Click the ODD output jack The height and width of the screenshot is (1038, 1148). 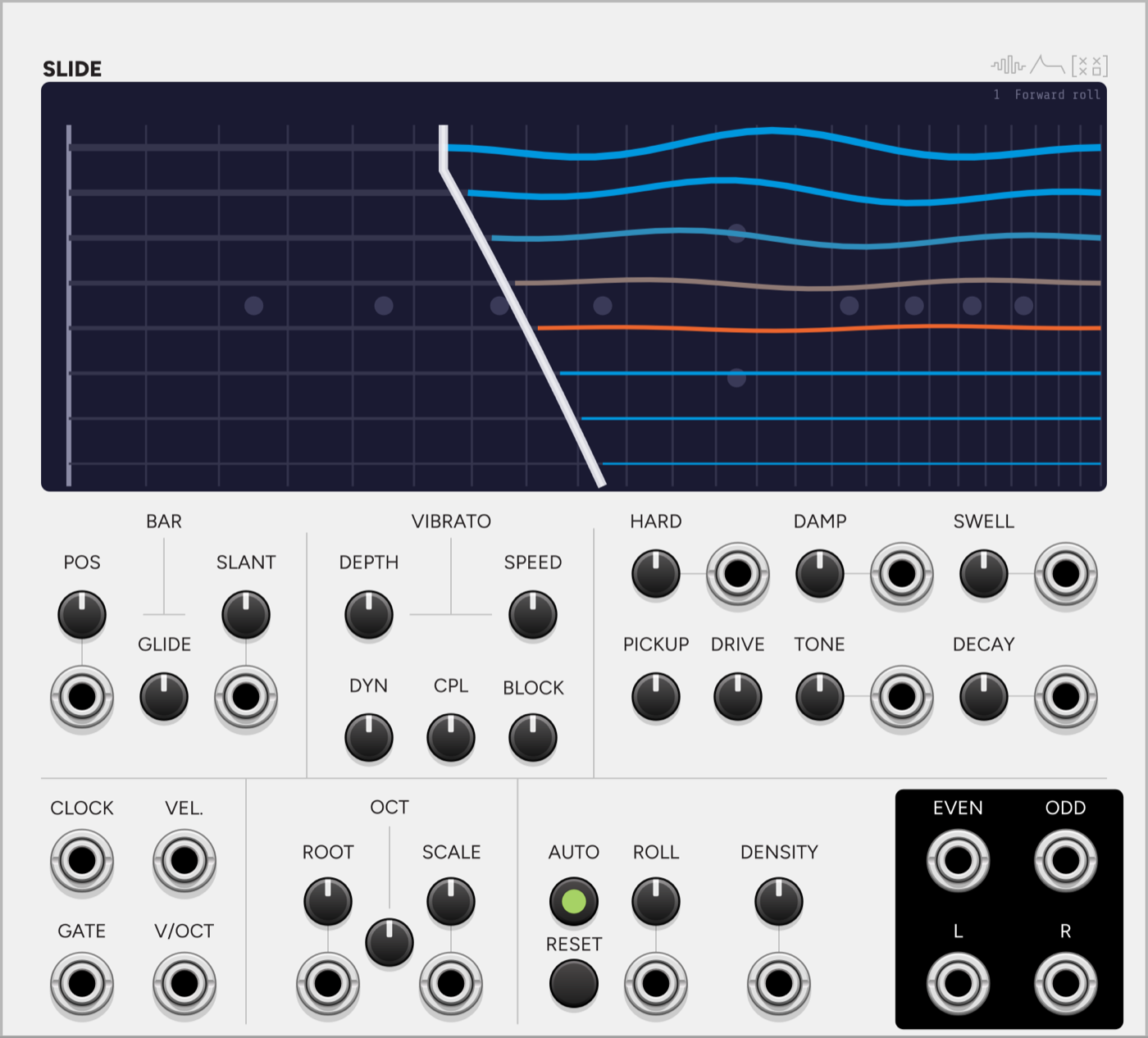[x=1066, y=861]
